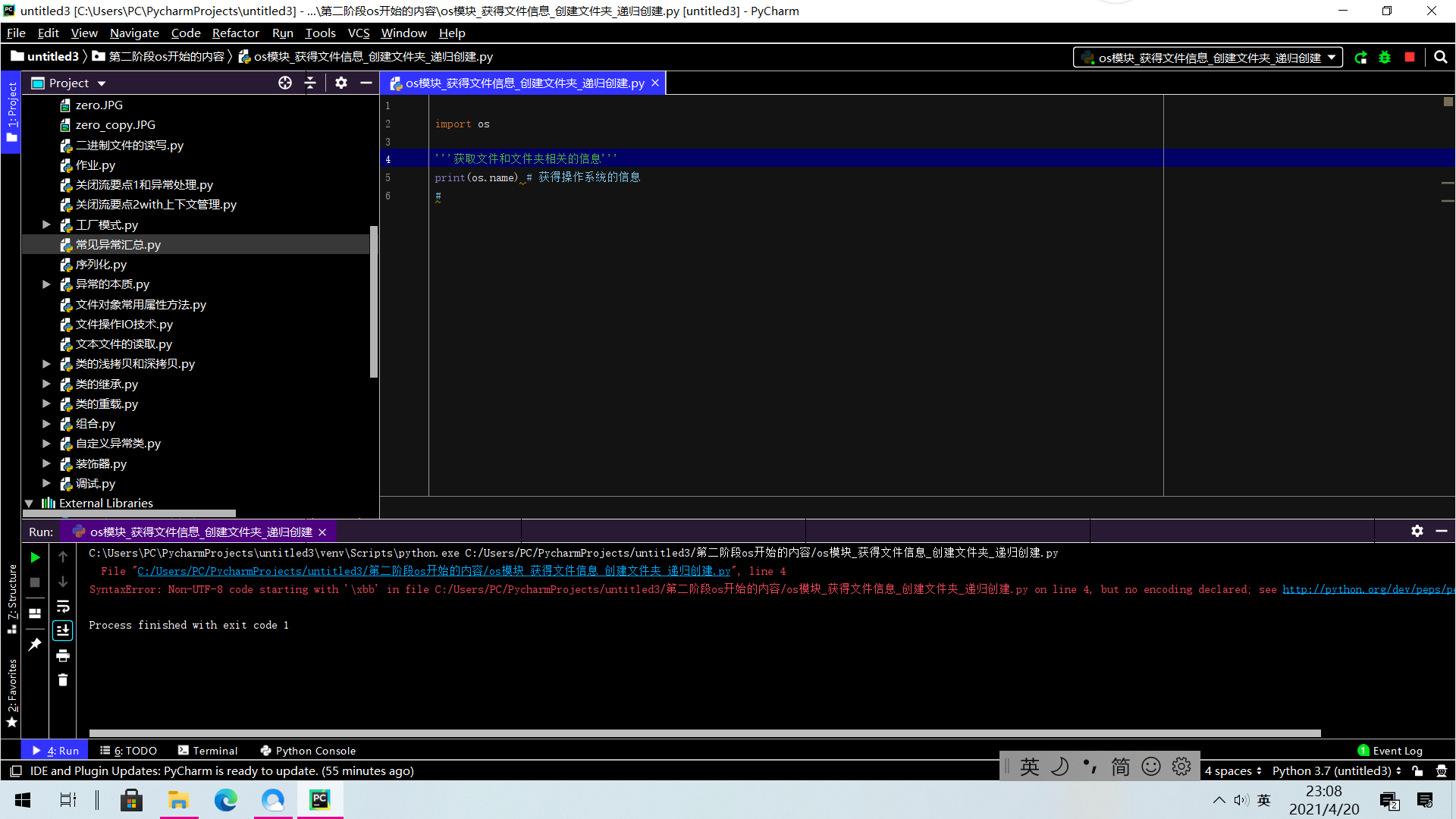Print the console output
This screenshot has width=1456, height=819.
click(63, 655)
